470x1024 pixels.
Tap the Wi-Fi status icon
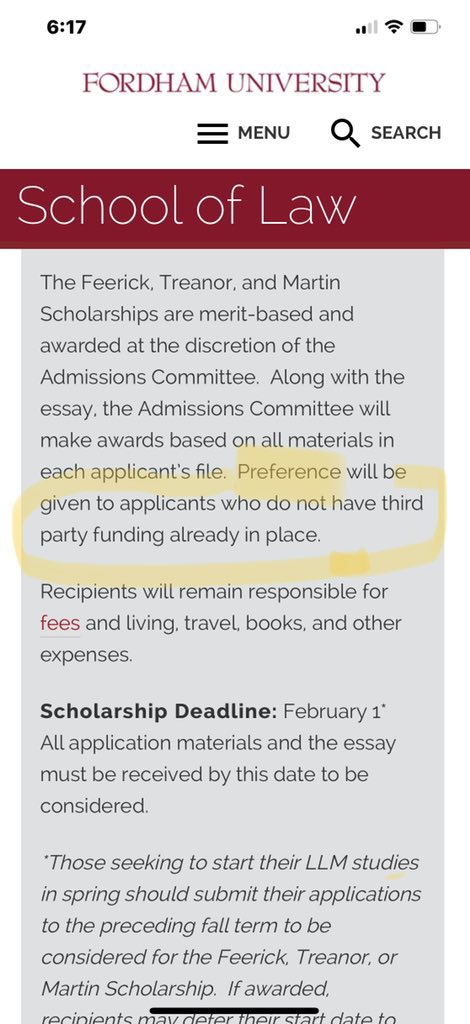394,27
